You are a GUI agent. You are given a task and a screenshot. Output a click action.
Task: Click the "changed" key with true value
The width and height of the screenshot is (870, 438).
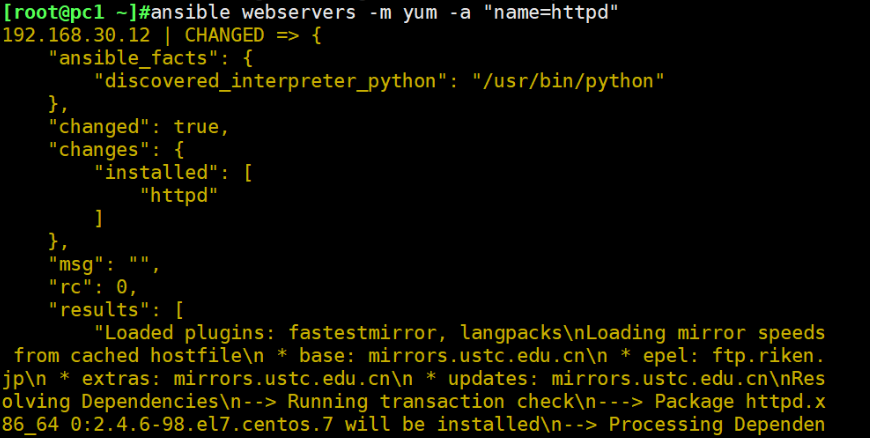[x=95, y=127]
